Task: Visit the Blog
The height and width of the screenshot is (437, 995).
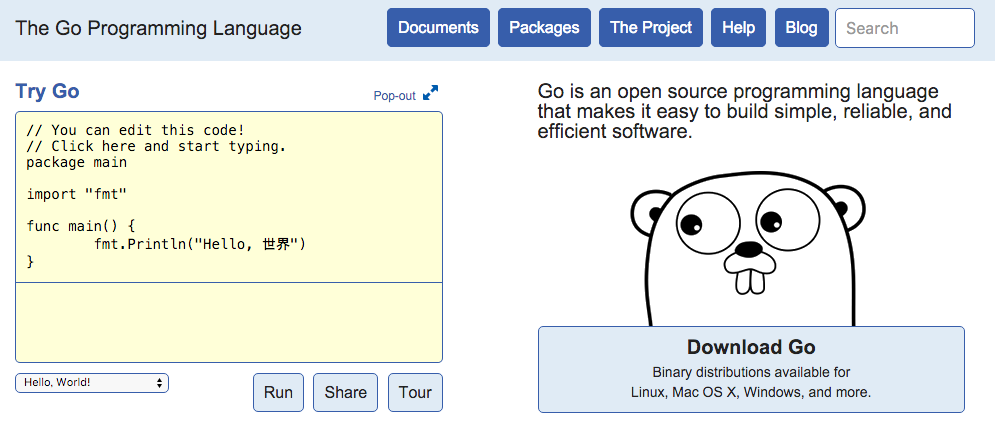Action: click(x=801, y=28)
